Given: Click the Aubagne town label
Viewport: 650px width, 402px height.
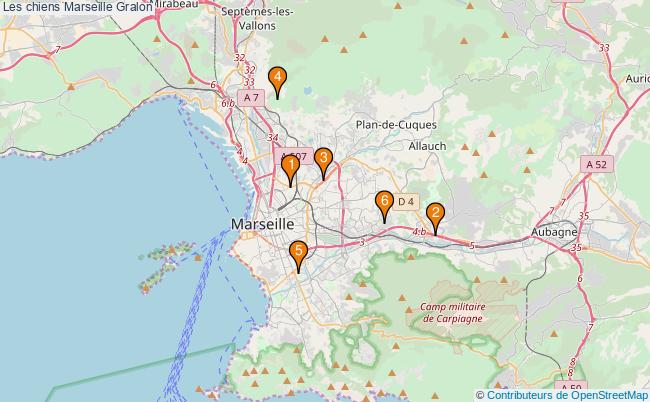Looking at the screenshot, I should coord(554,232).
